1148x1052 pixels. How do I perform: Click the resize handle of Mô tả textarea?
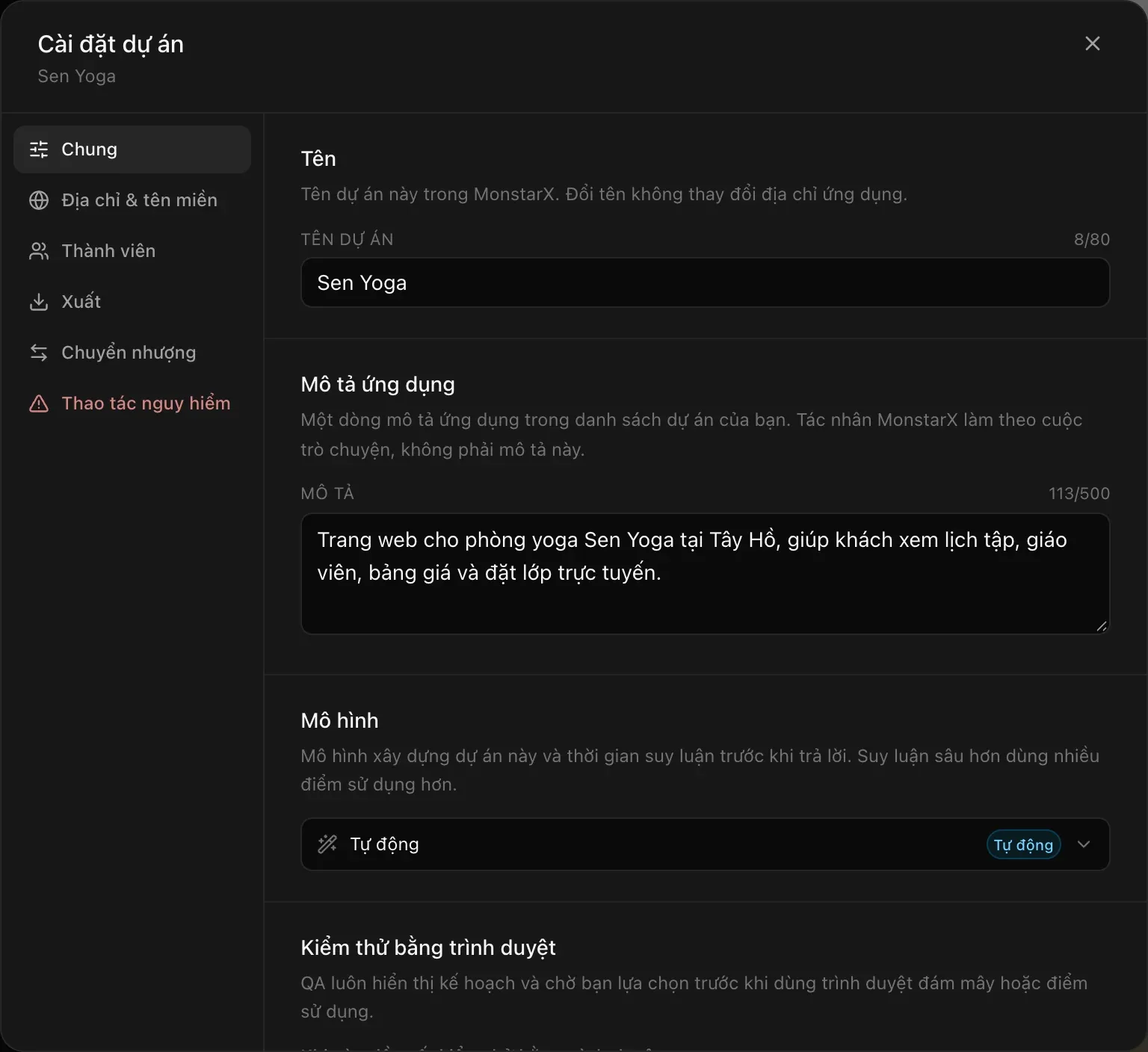tap(1102, 626)
